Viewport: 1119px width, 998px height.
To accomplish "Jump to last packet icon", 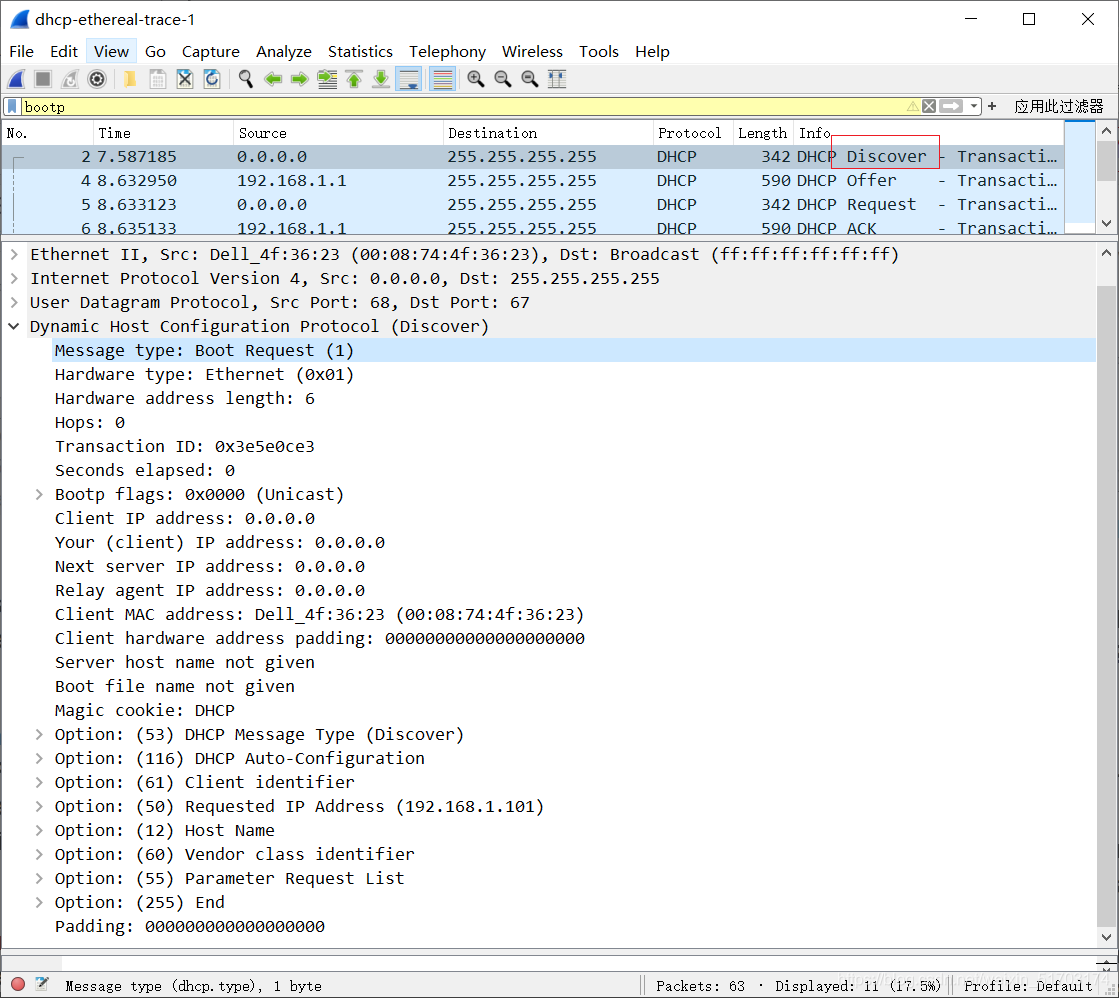I will pyautogui.click(x=381, y=79).
